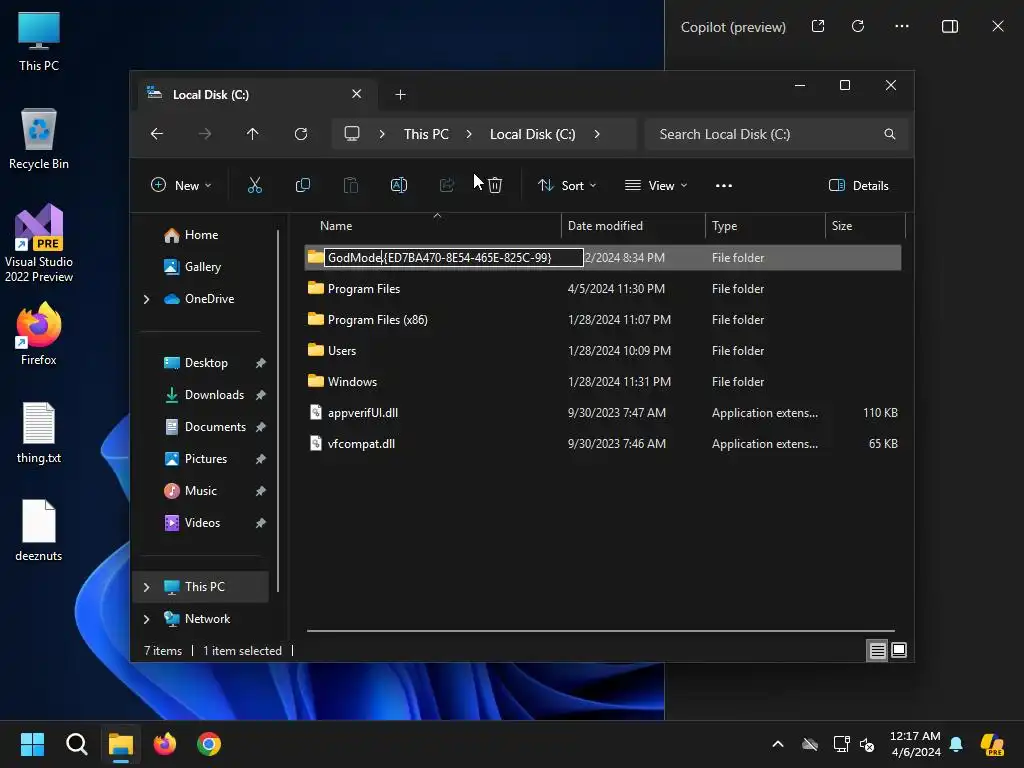This screenshot has height=768, width=1024.
Task: Select the vfcompat.dll file
Action: (603, 444)
